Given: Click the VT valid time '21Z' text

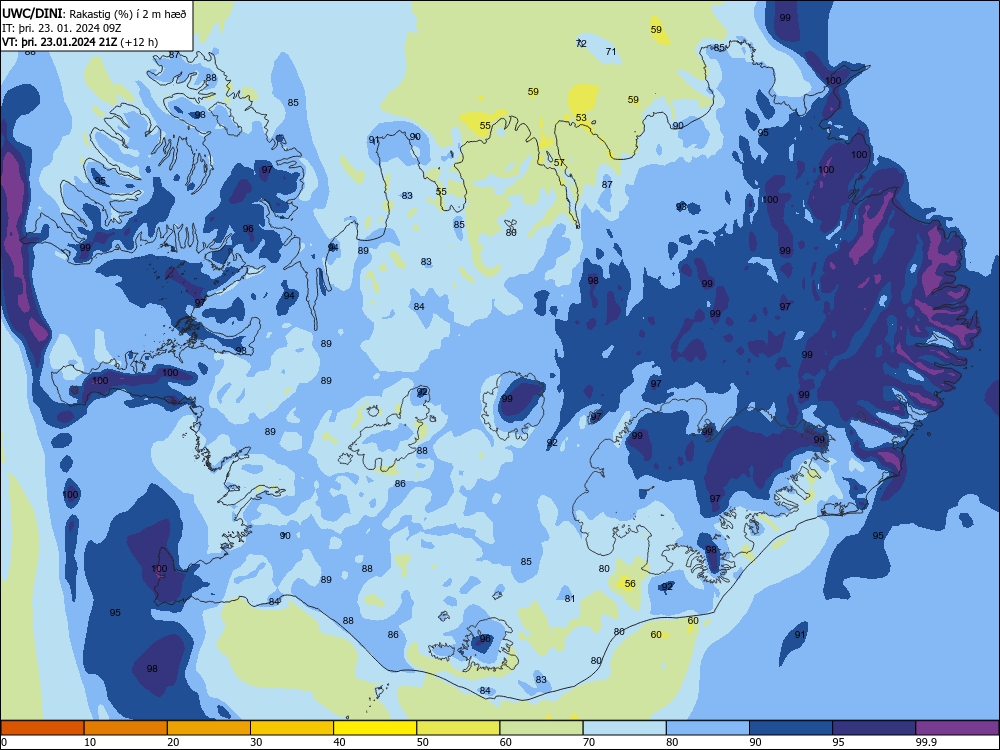Looking at the screenshot, I should pos(108,42).
